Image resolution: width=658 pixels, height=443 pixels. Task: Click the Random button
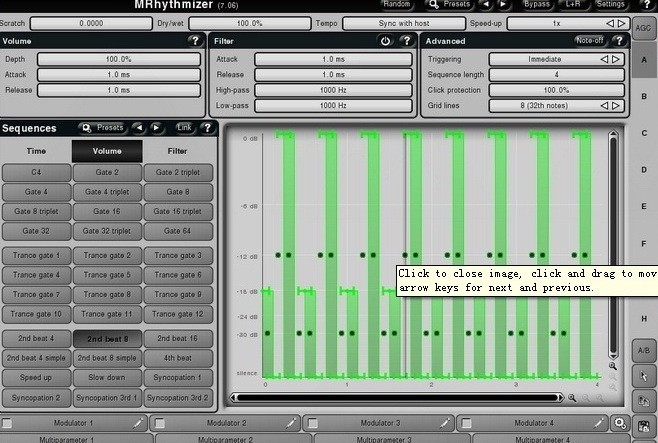pyautogui.click(x=397, y=4)
